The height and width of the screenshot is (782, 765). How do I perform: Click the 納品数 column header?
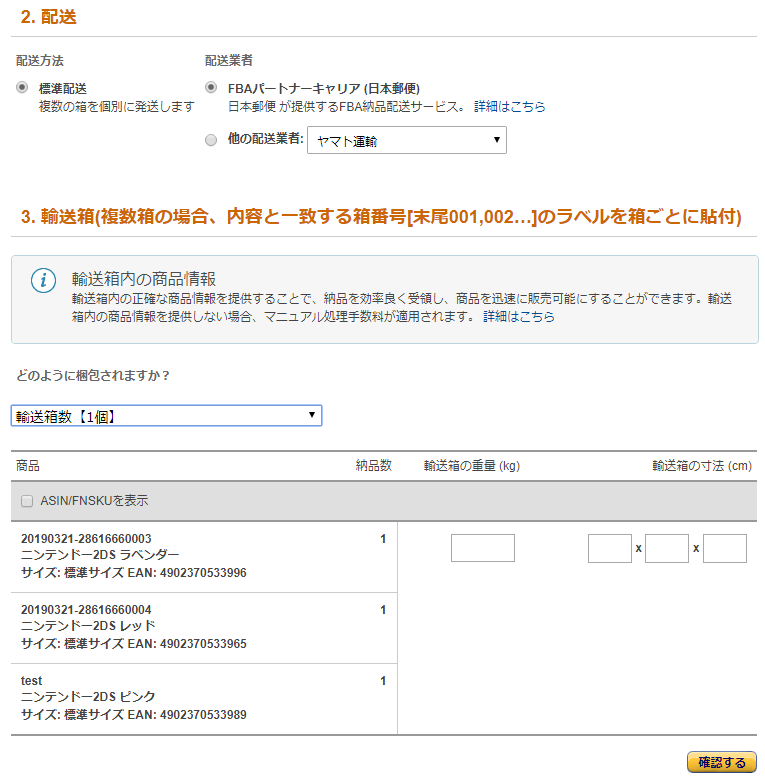(374, 466)
